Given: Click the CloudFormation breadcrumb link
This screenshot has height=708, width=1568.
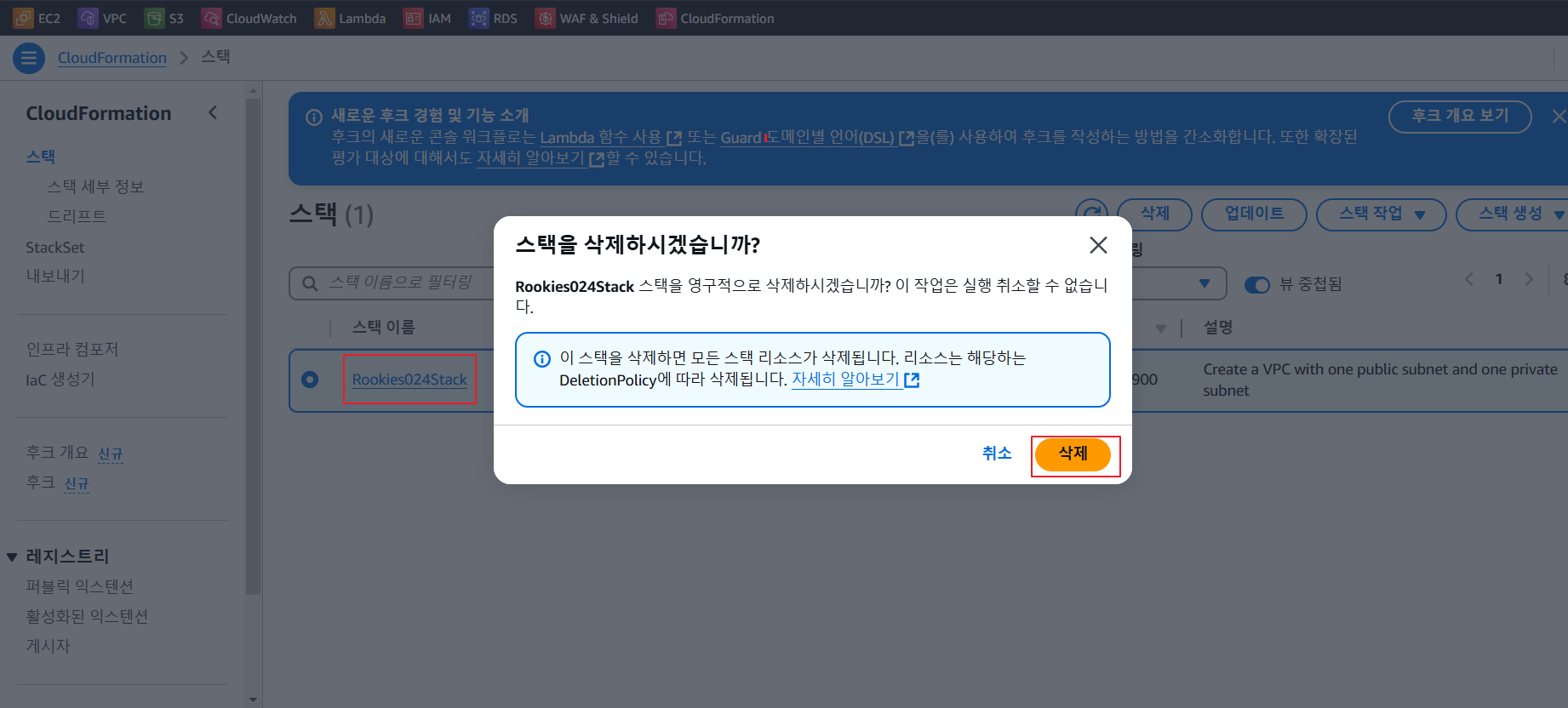Looking at the screenshot, I should tap(112, 58).
